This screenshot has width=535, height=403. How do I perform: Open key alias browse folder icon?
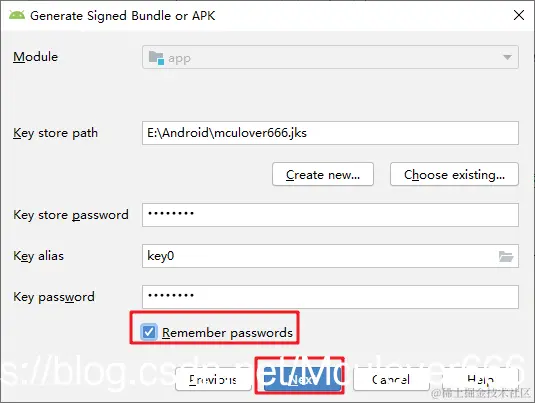coord(506,256)
